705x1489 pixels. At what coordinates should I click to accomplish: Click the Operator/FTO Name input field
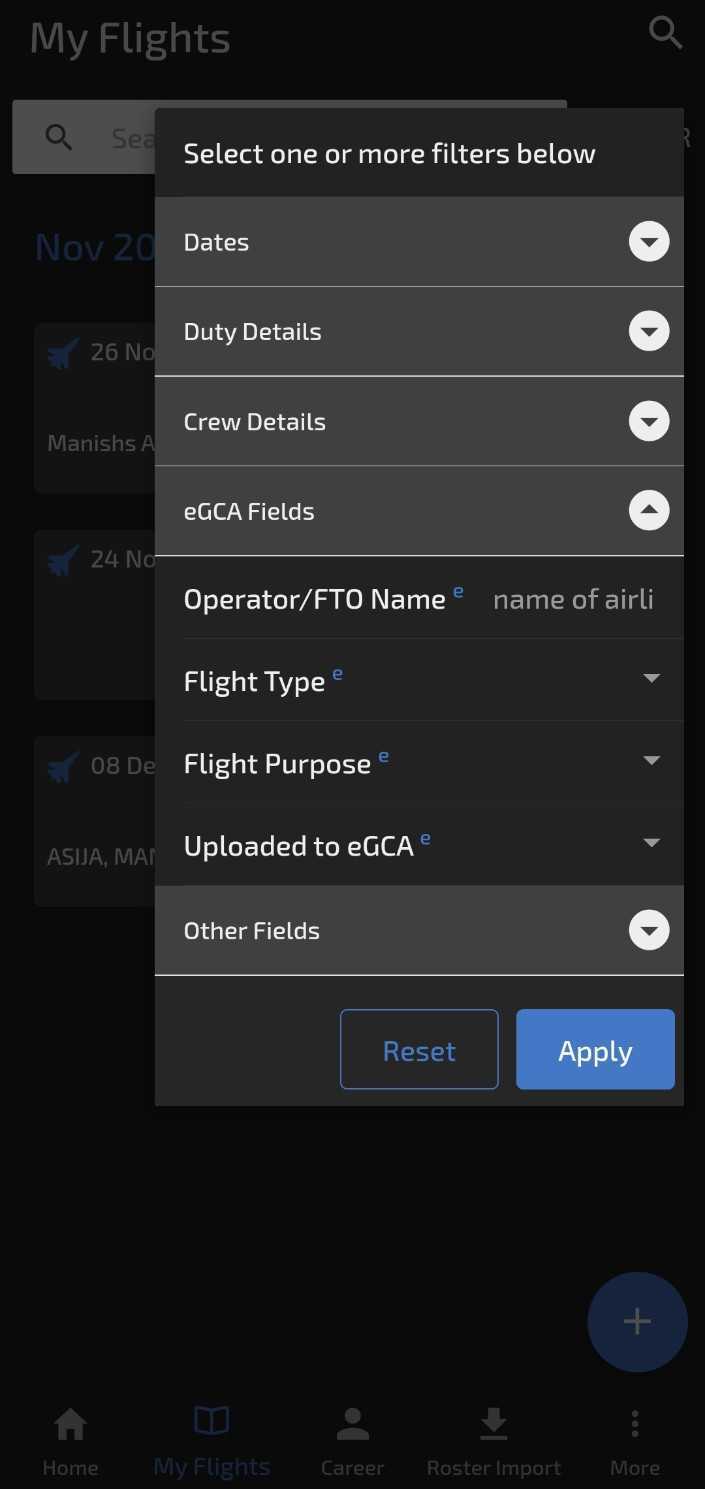[x=573, y=599]
